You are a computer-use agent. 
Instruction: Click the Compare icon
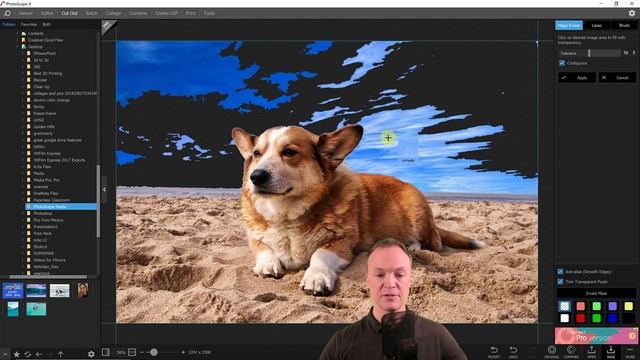[x=571, y=351]
